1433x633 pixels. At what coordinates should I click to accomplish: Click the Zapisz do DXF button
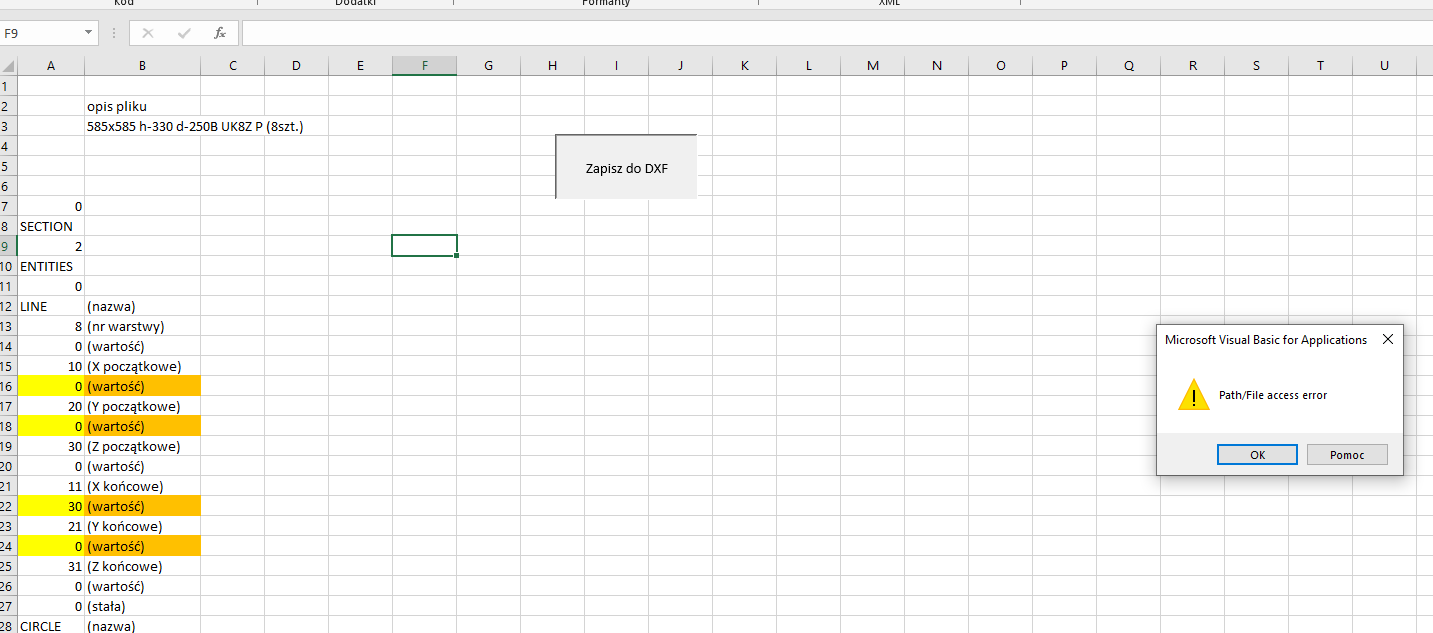coord(626,167)
